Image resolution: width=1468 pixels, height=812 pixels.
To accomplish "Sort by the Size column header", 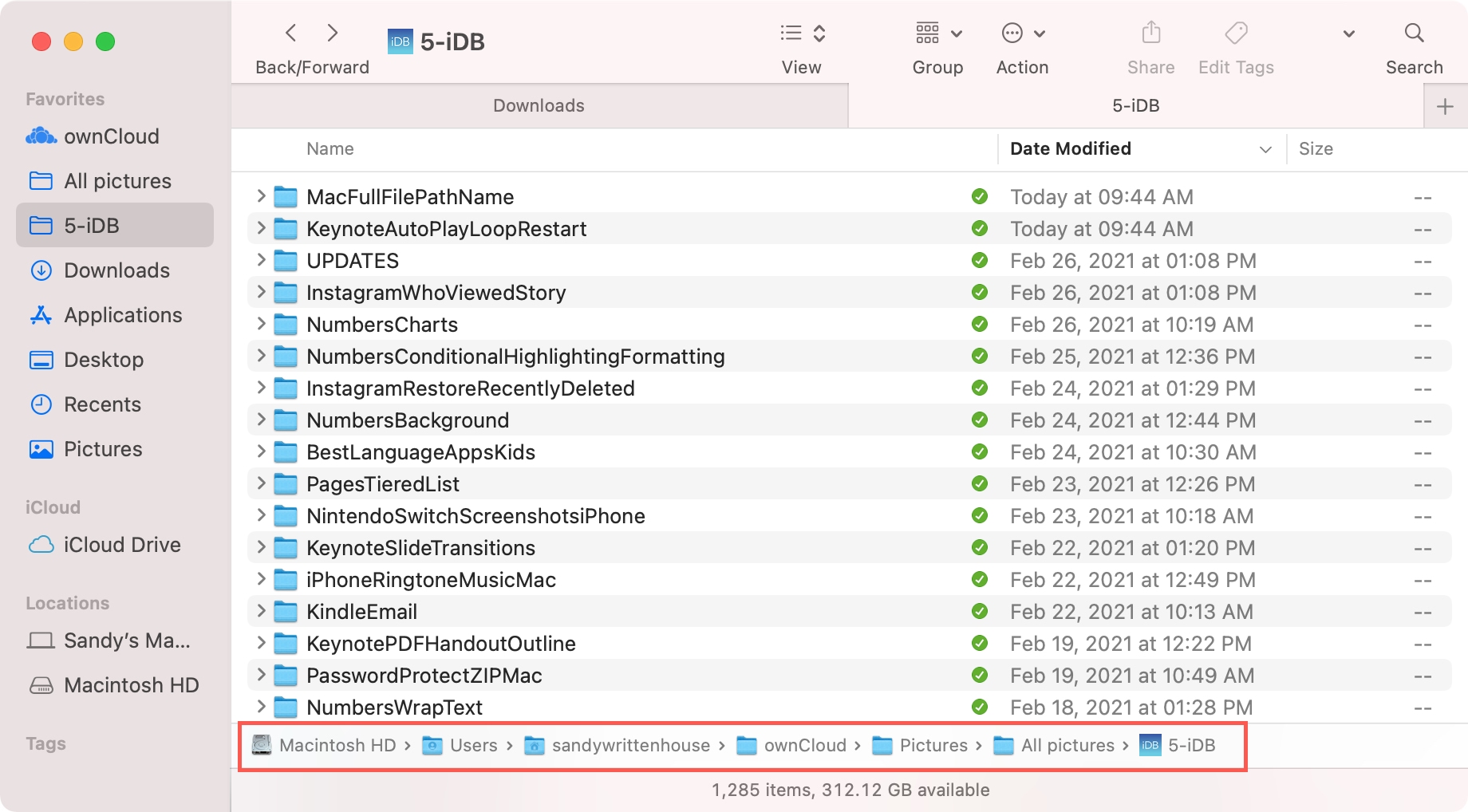I will click(1316, 148).
